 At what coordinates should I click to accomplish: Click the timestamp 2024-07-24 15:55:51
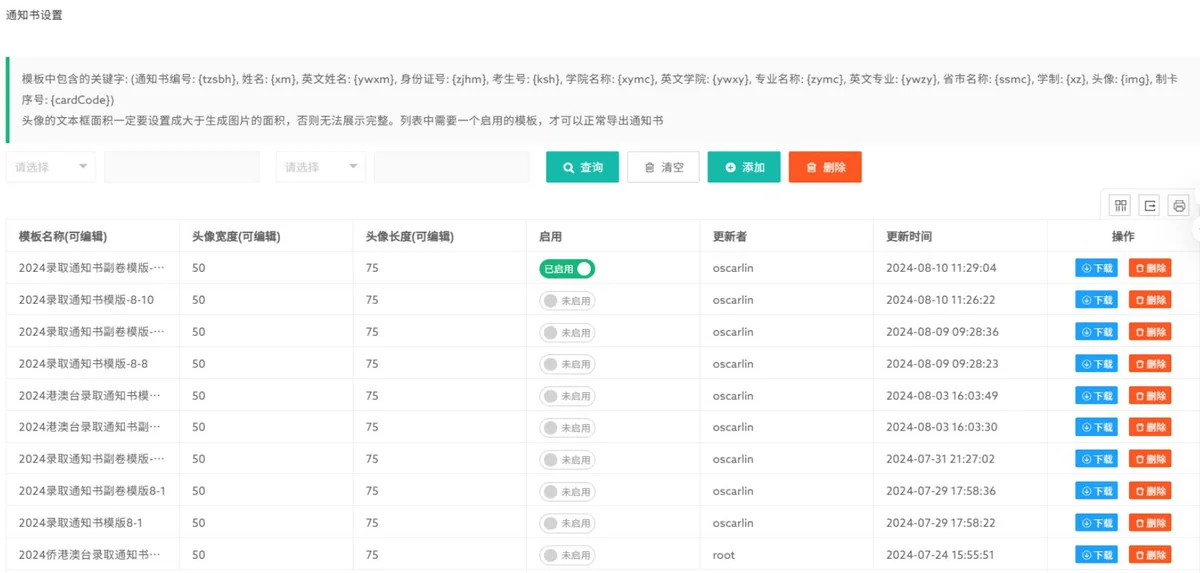point(941,555)
